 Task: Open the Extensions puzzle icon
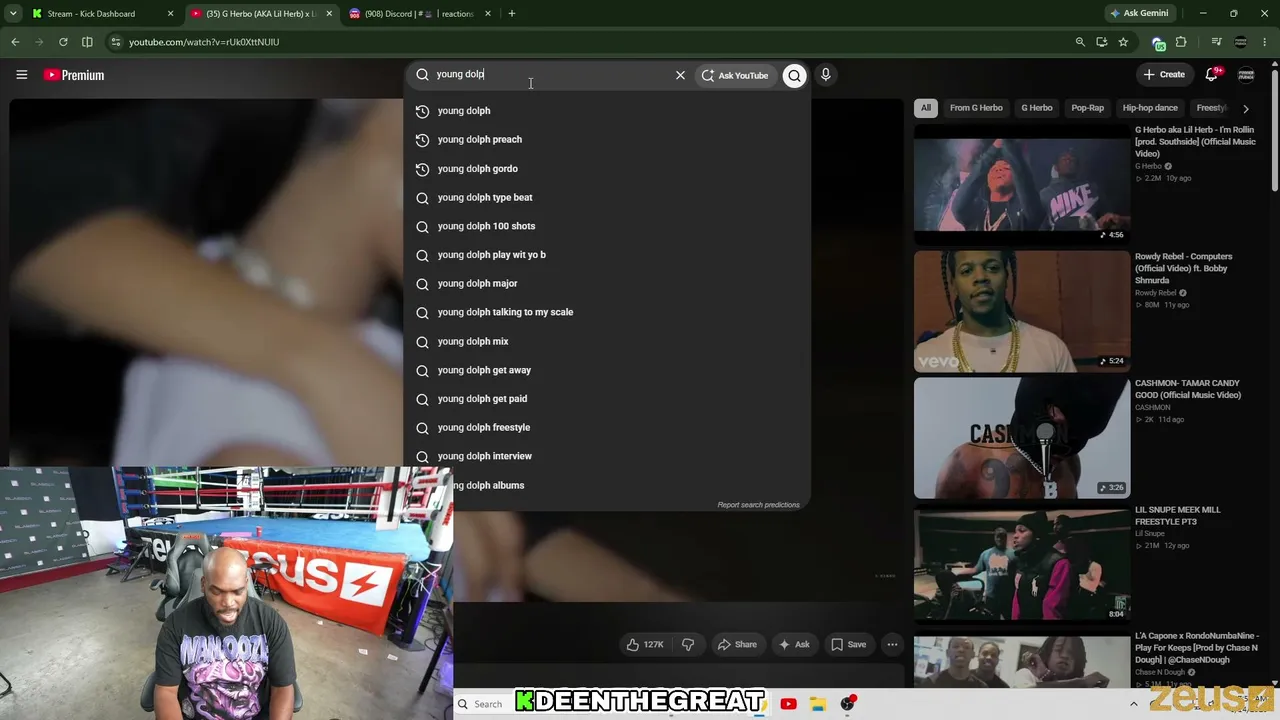coord(1181,42)
